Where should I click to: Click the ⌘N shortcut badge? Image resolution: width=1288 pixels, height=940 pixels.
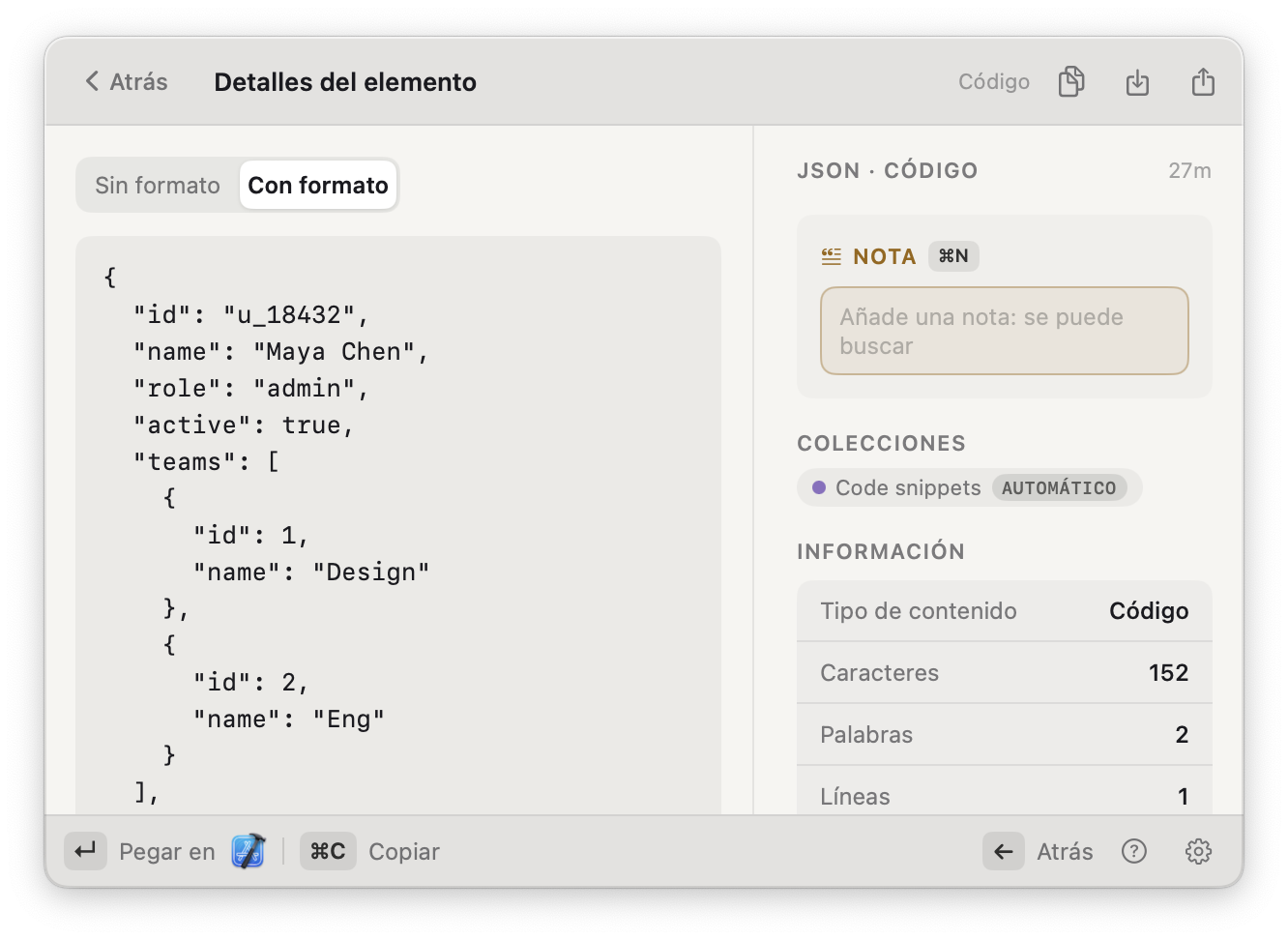[x=953, y=256]
